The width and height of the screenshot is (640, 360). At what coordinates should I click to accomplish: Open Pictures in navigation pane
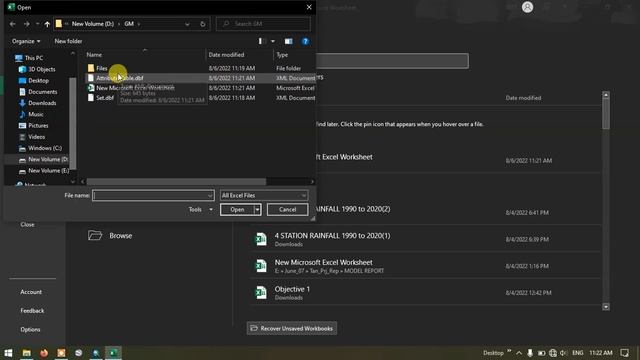point(38,126)
